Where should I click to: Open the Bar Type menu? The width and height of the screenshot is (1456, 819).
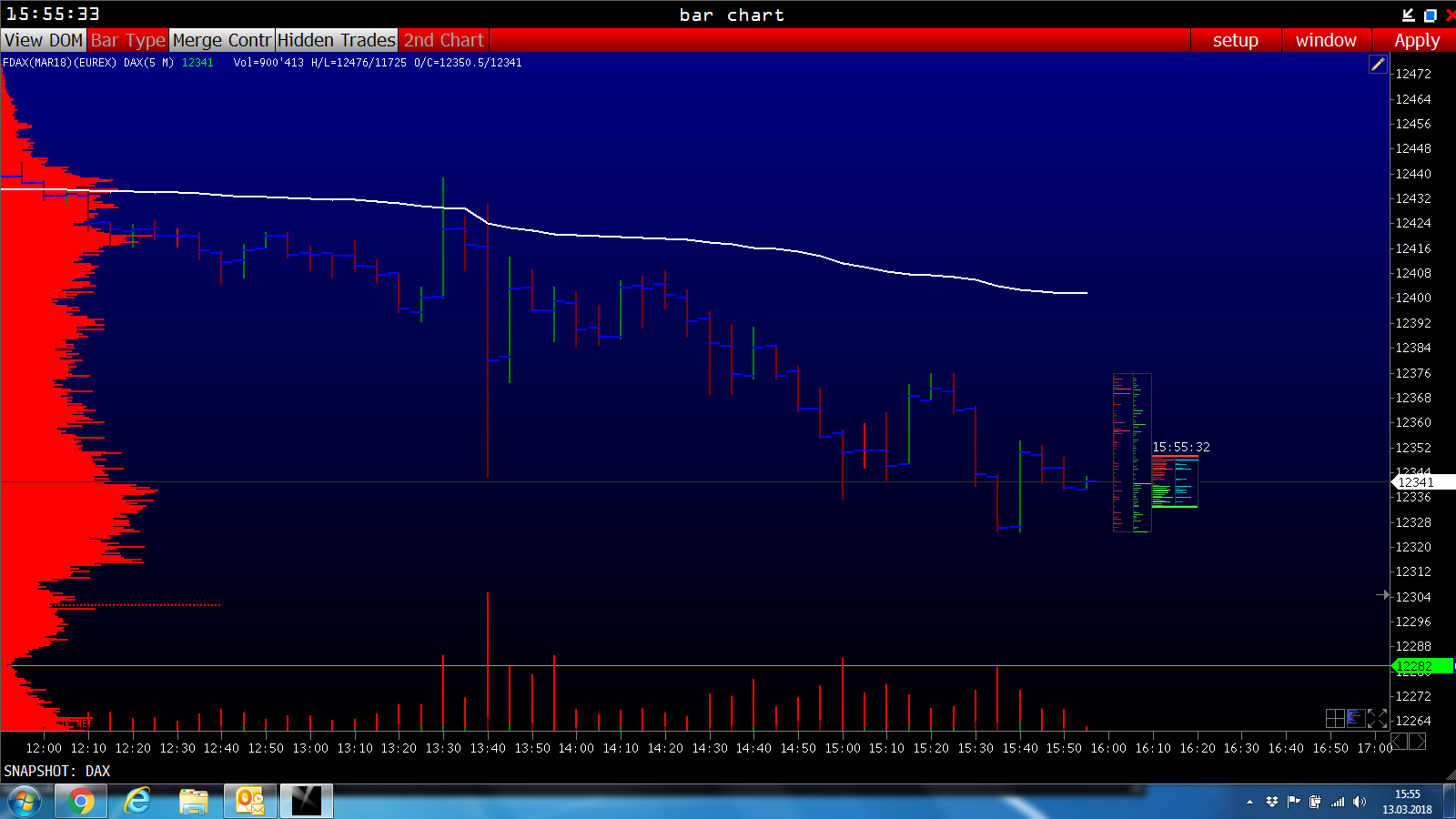pyautogui.click(x=128, y=40)
